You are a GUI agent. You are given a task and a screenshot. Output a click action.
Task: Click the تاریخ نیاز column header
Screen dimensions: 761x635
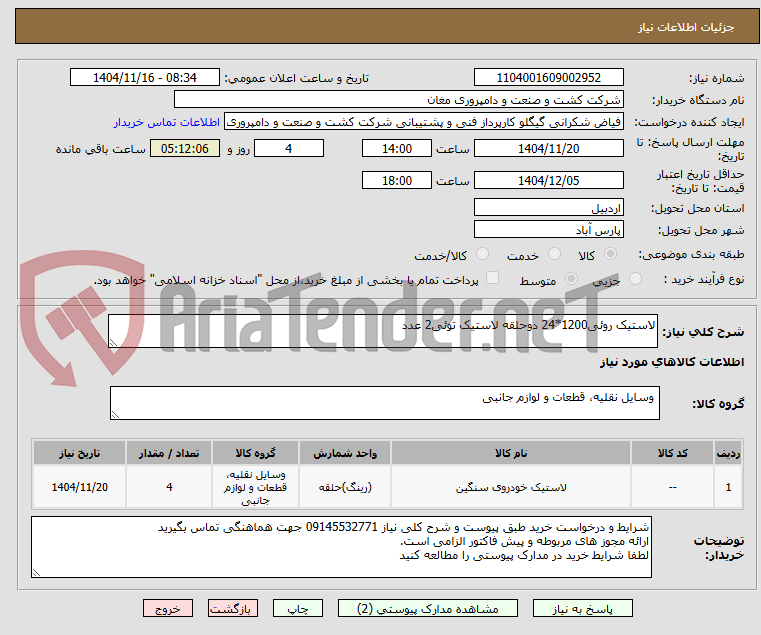pos(80,453)
